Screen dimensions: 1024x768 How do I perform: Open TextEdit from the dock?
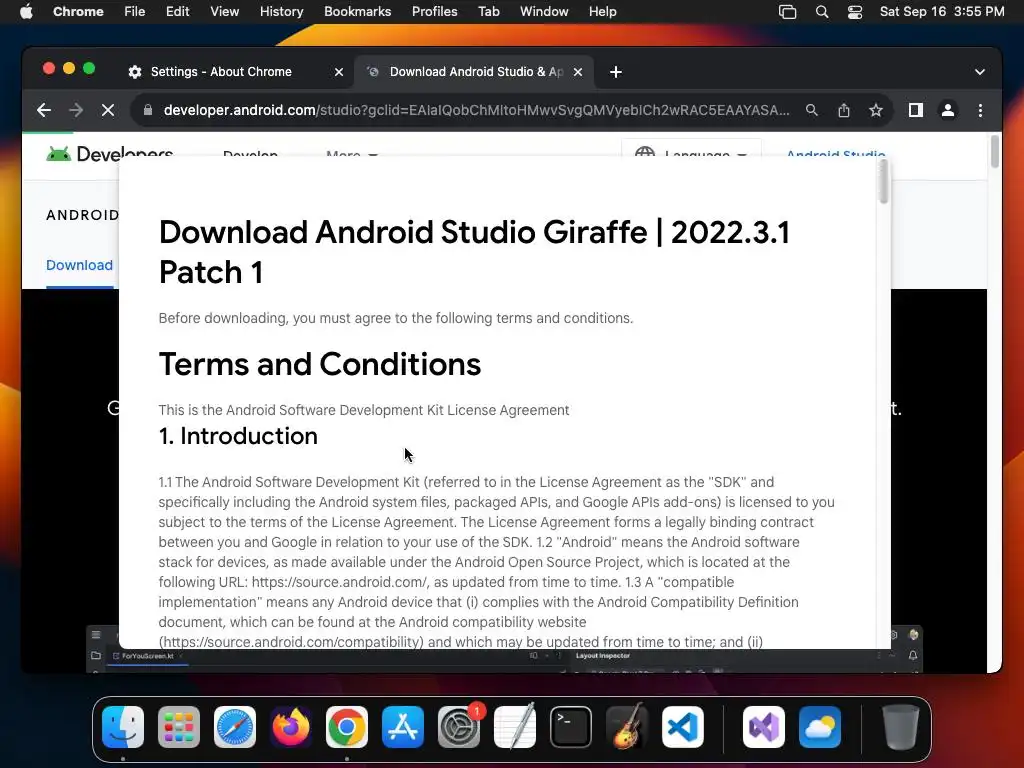[x=515, y=727]
